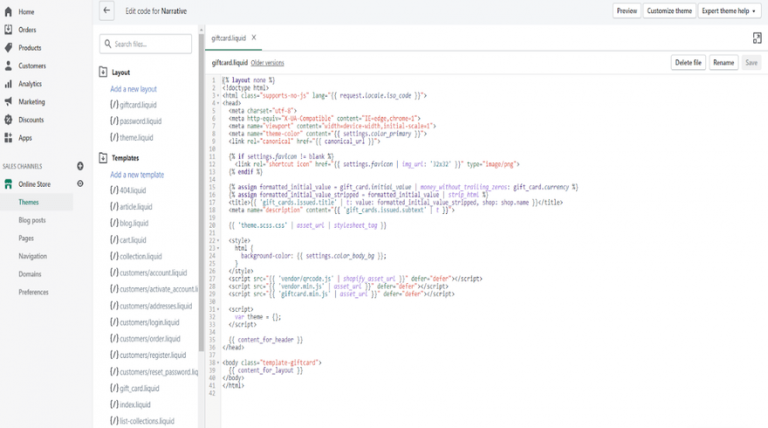Click the Delete file button
The image size is (768, 428).
click(x=687, y=62)
